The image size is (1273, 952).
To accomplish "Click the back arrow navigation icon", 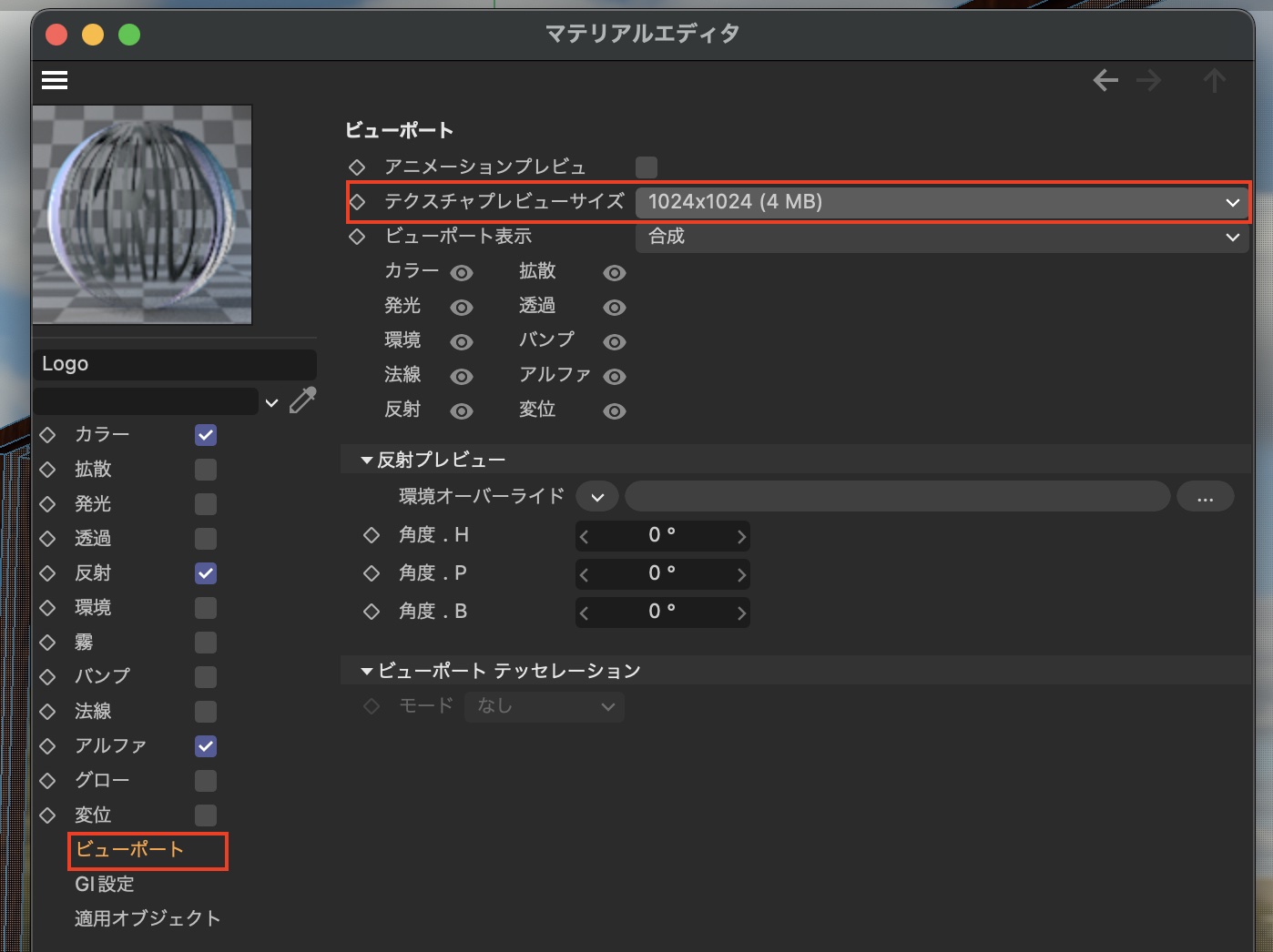I will [x=1105, y=81].
